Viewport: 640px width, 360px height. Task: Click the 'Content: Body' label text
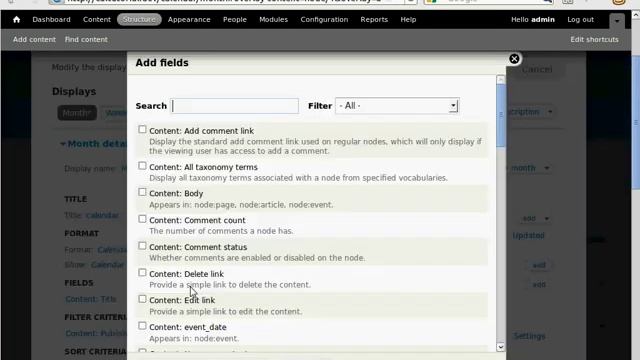pos(176,193)
